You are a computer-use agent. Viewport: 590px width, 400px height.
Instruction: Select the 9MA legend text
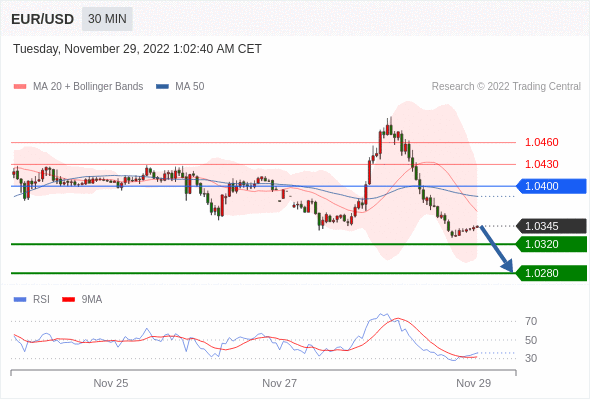tap(92, 300)
